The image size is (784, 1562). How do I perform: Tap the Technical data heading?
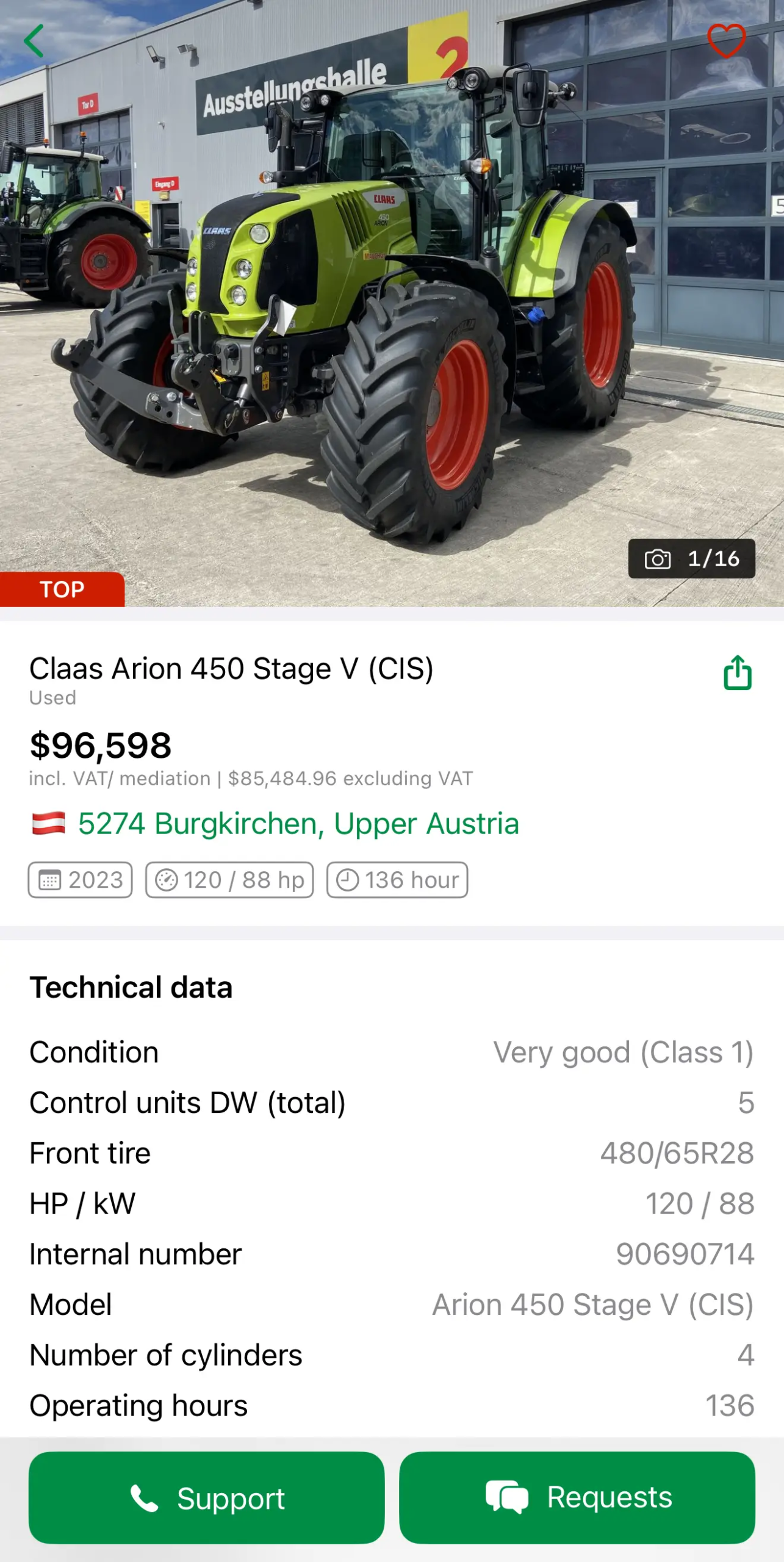[131, 987]
